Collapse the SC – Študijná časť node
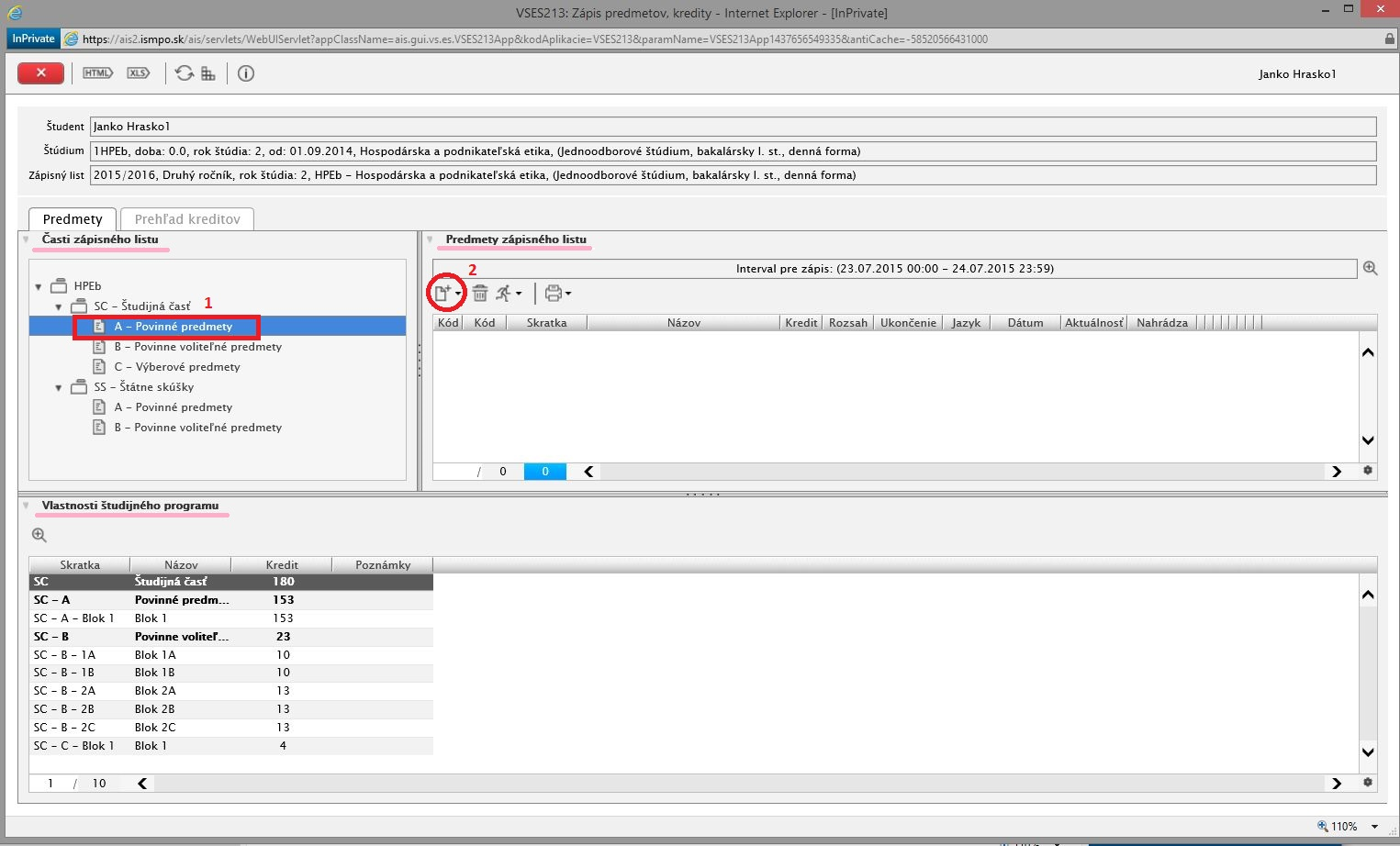Viewport: 1400px width, 846px height. (x=59, y=306)
